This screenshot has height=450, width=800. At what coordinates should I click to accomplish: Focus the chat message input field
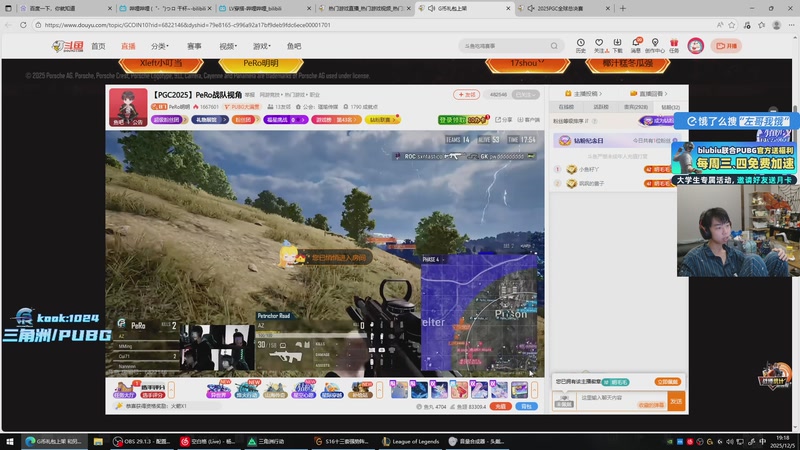[x=621, y=401]
